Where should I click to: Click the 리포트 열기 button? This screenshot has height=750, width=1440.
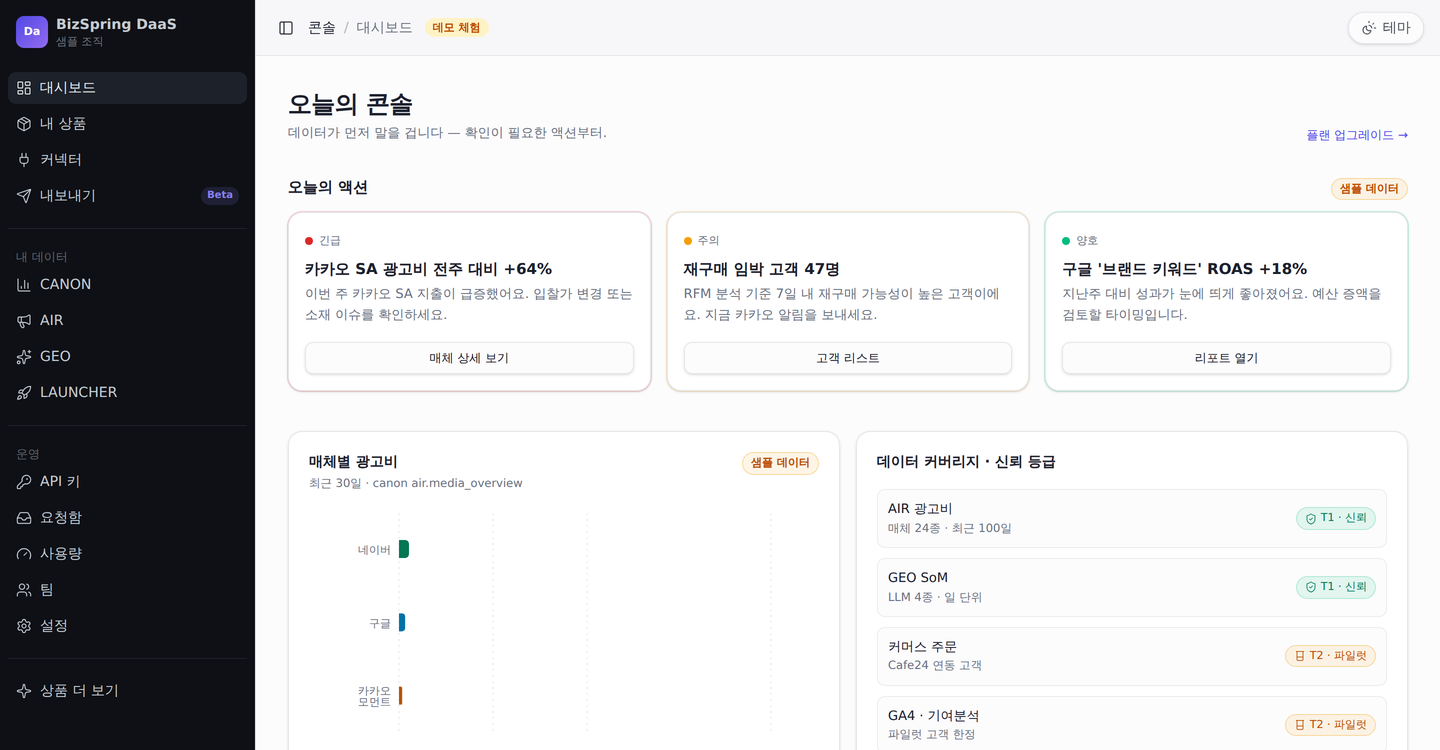coord(1226,358)
